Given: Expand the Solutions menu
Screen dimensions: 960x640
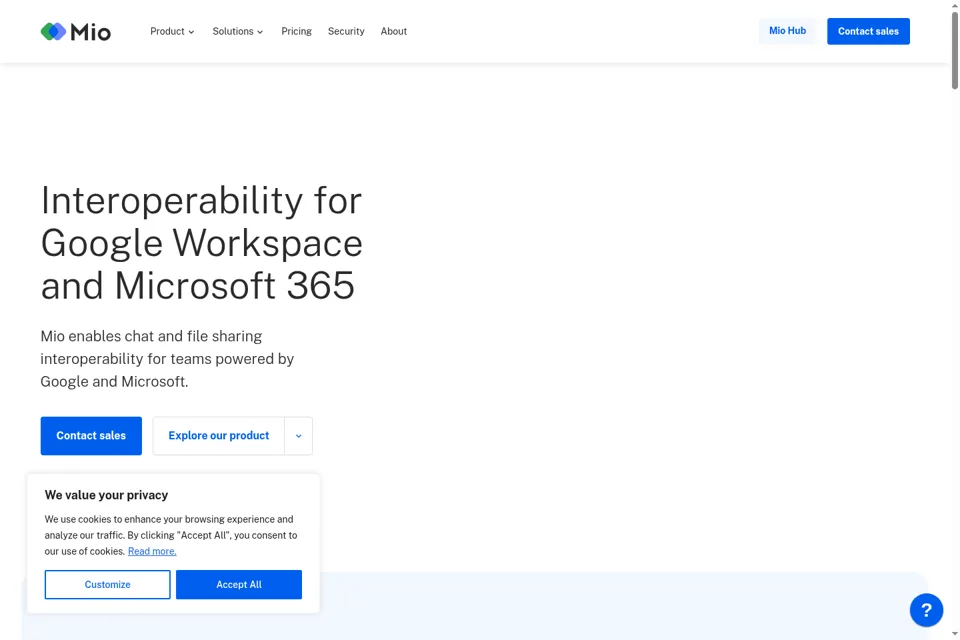Looking at the screenshot, I should (238, 31).
